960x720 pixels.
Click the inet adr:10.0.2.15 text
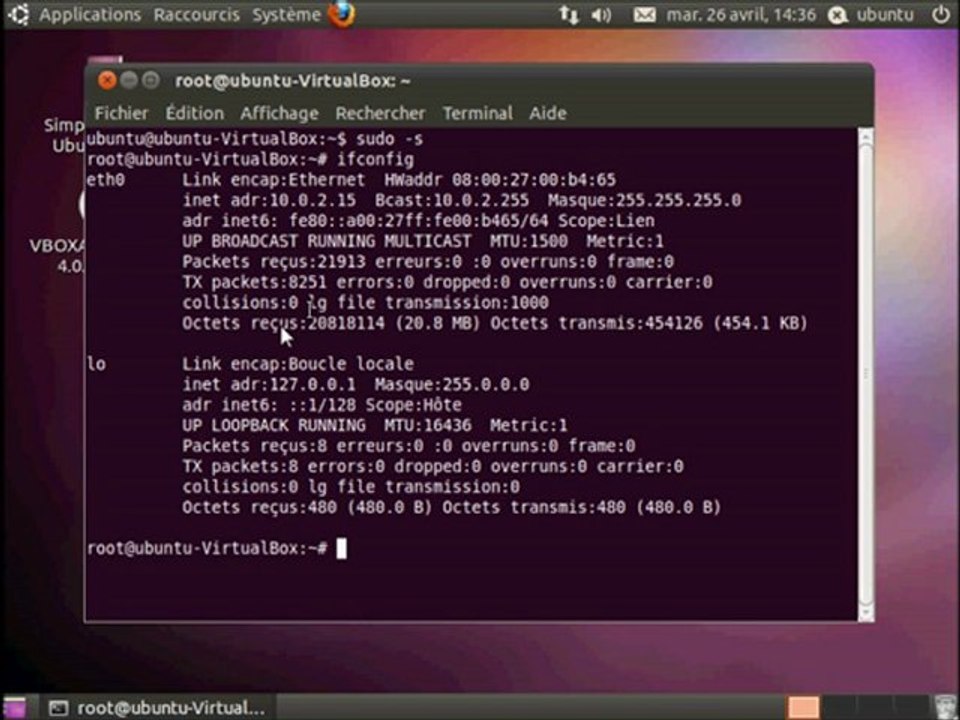[269, 200]
